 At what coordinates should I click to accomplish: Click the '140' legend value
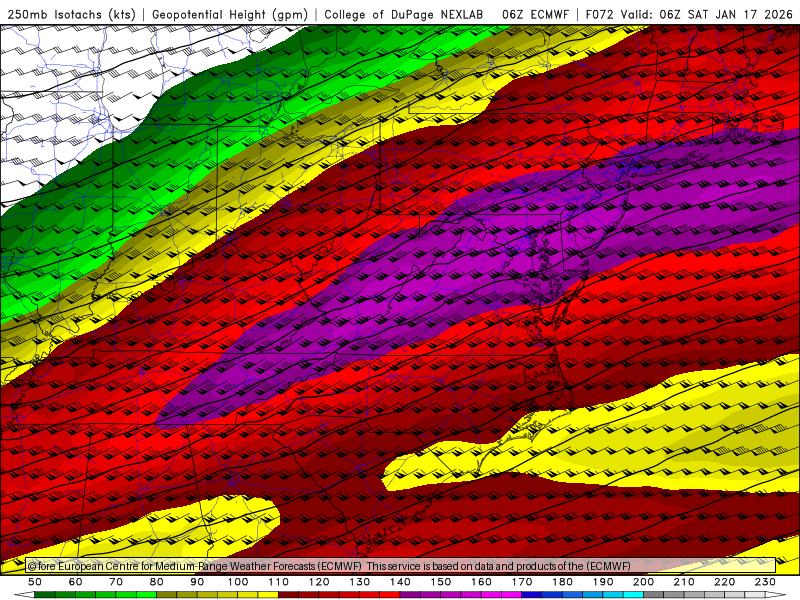click(400, 582)
